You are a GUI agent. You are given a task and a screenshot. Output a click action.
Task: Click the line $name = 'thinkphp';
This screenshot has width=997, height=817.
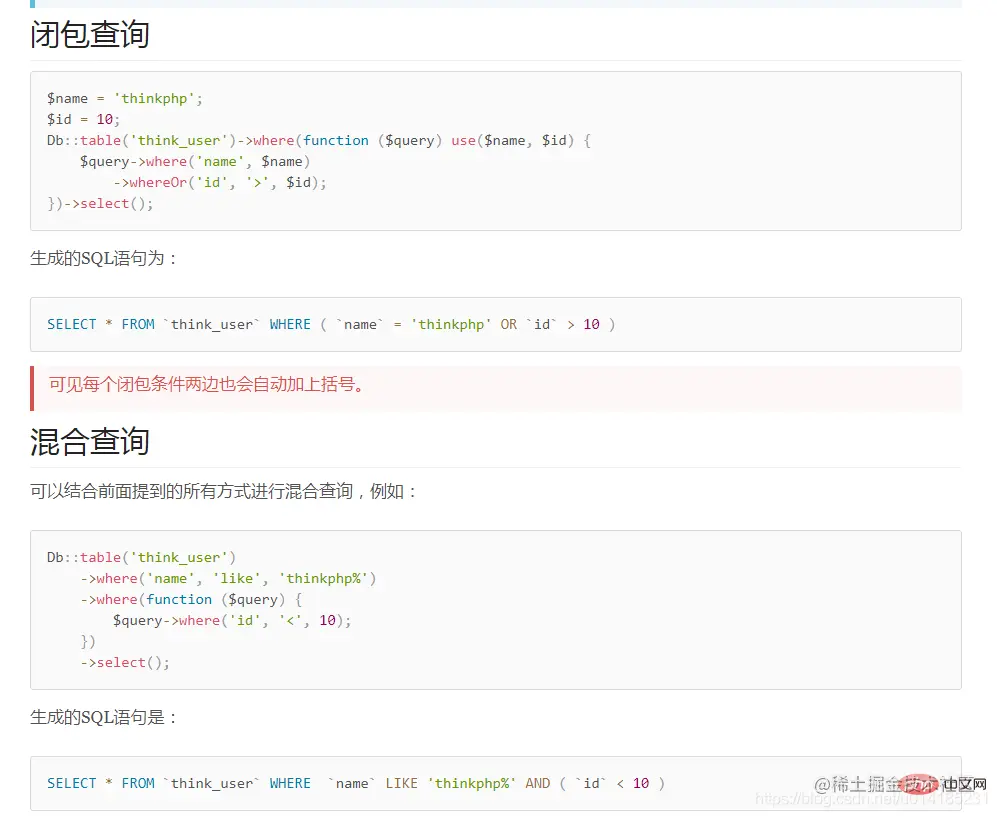pyautogui.click(x=125, y=99)
